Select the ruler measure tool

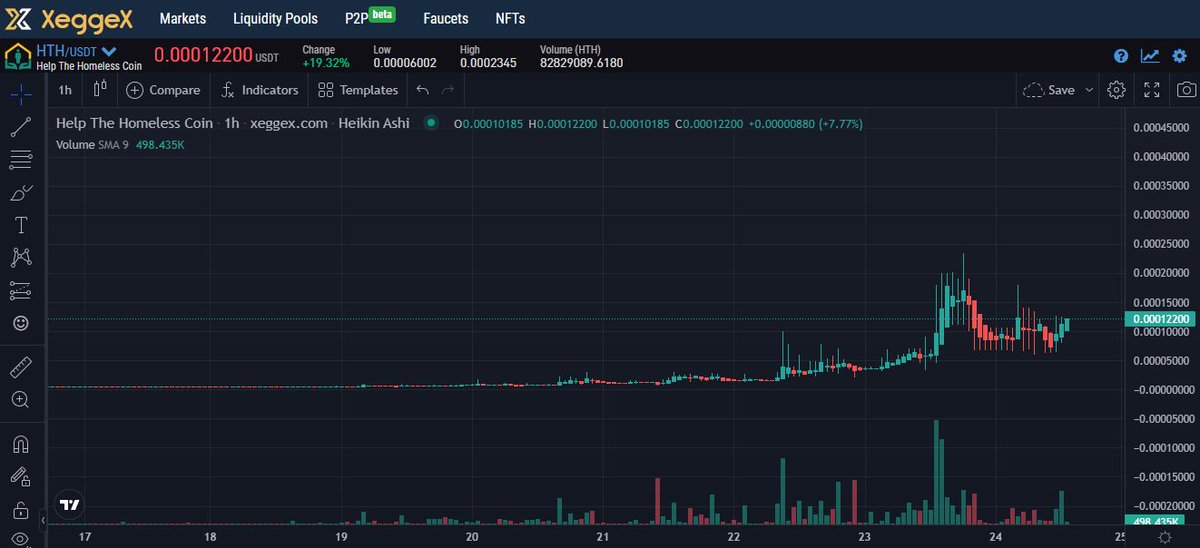pyautogui.click(x=21, y=367)
